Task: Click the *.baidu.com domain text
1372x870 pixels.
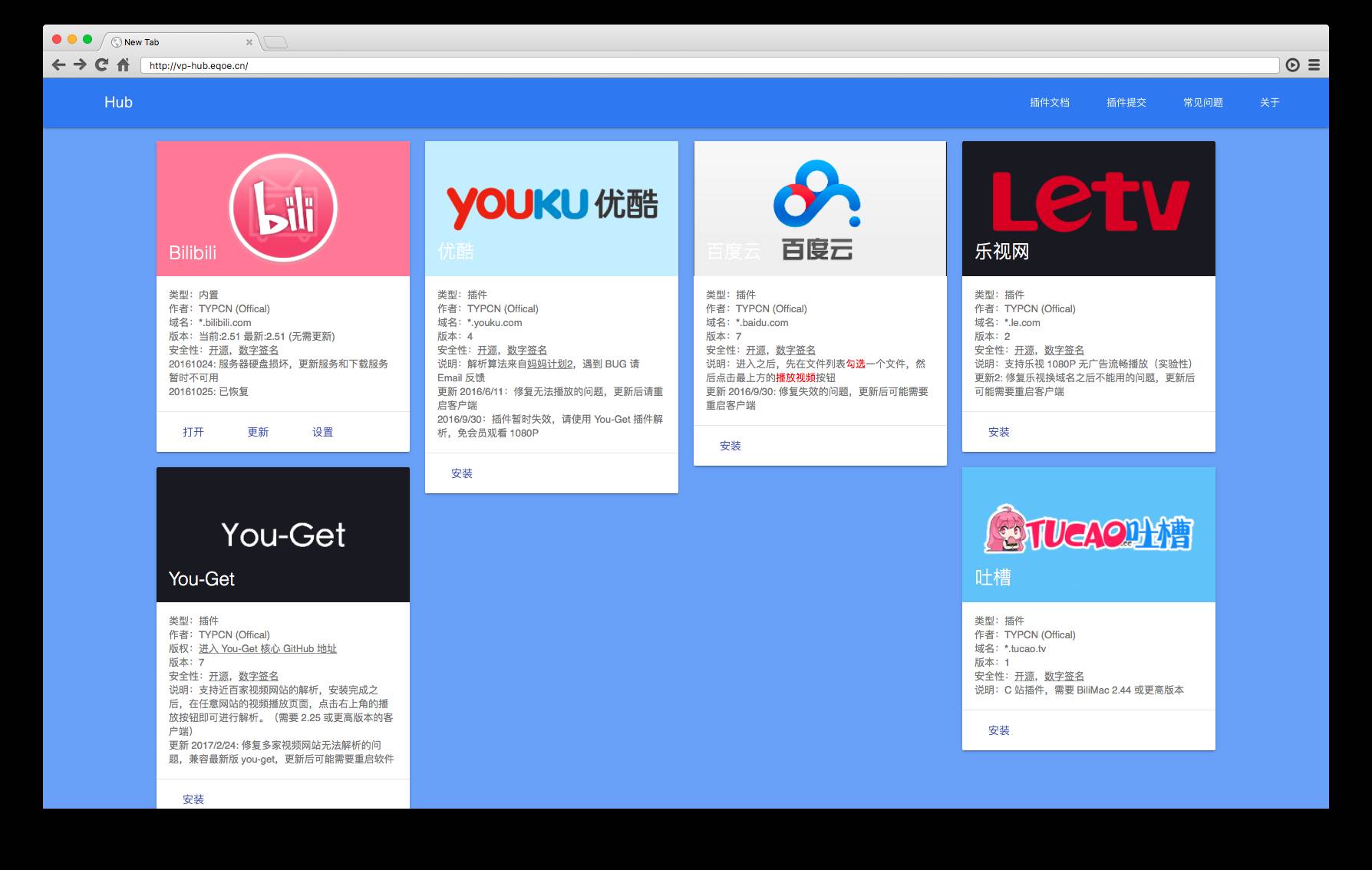Action: point(762,323)
